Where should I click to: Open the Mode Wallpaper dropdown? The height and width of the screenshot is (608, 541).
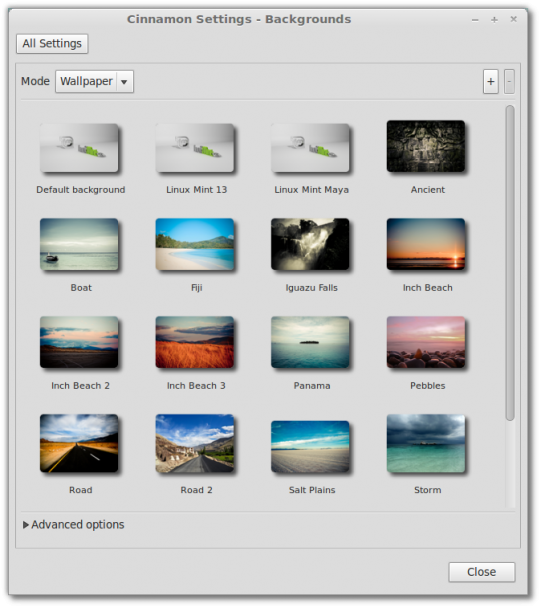click(x=95, y=81)
